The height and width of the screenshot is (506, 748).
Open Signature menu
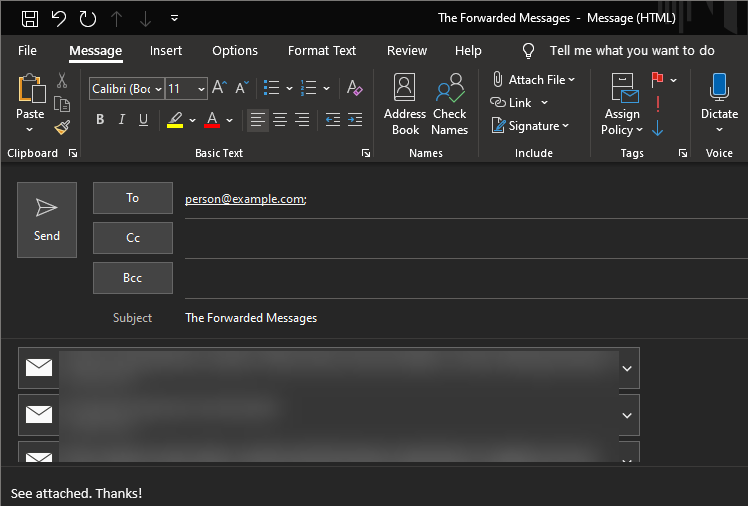530,126
